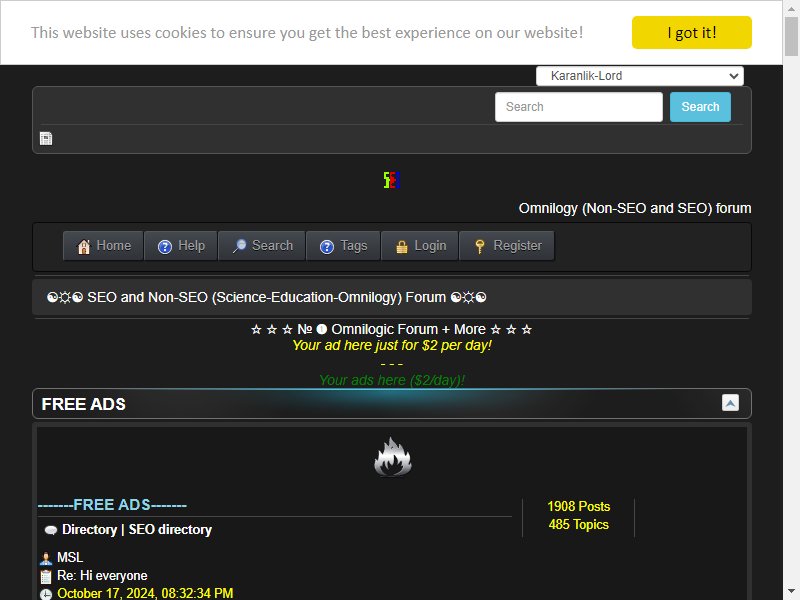
Task: Click user avatar icon beside MSL
Action: 46,558
